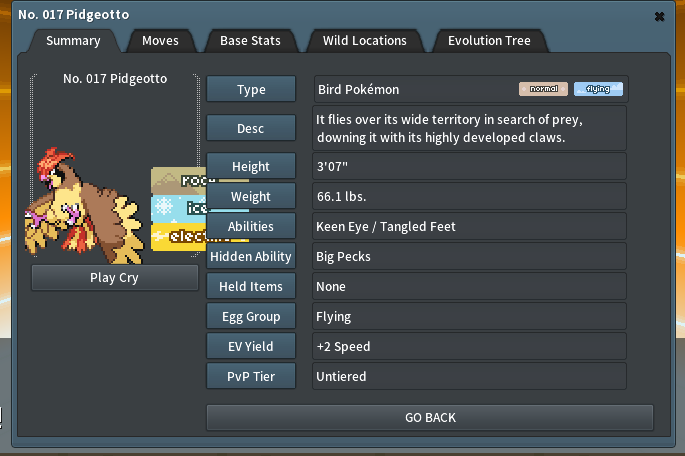The width and height of the screenshot is (685, 456).
Task: Click the electric weakness type icon
Action: click(x=179, y=237)
